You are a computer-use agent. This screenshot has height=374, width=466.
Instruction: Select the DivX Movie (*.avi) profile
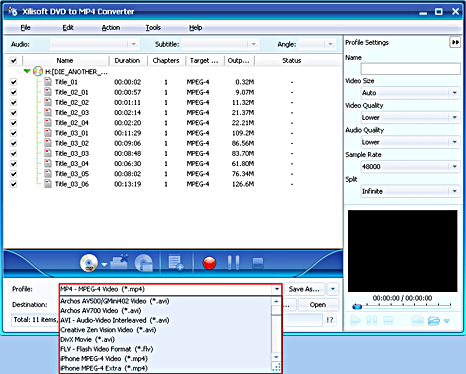(x=166, y=339)
